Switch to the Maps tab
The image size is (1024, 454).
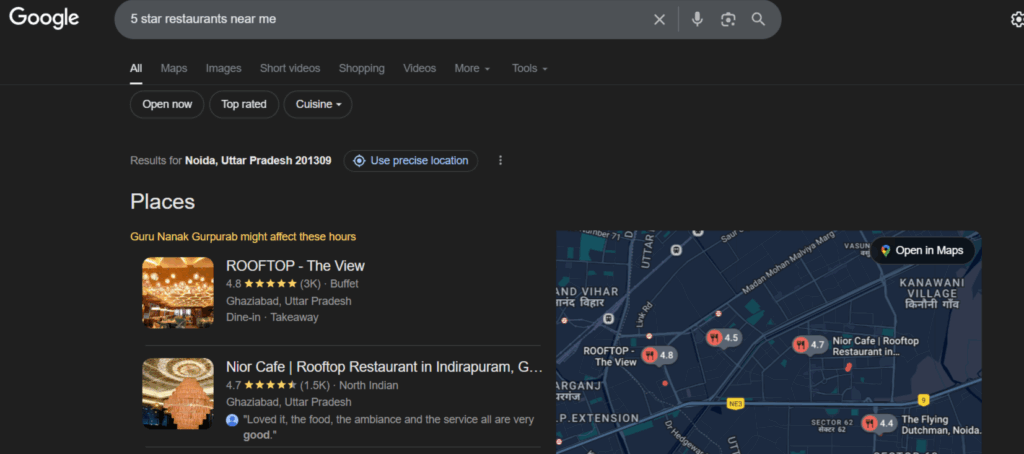pyautogui.click(x=174, y=68)
